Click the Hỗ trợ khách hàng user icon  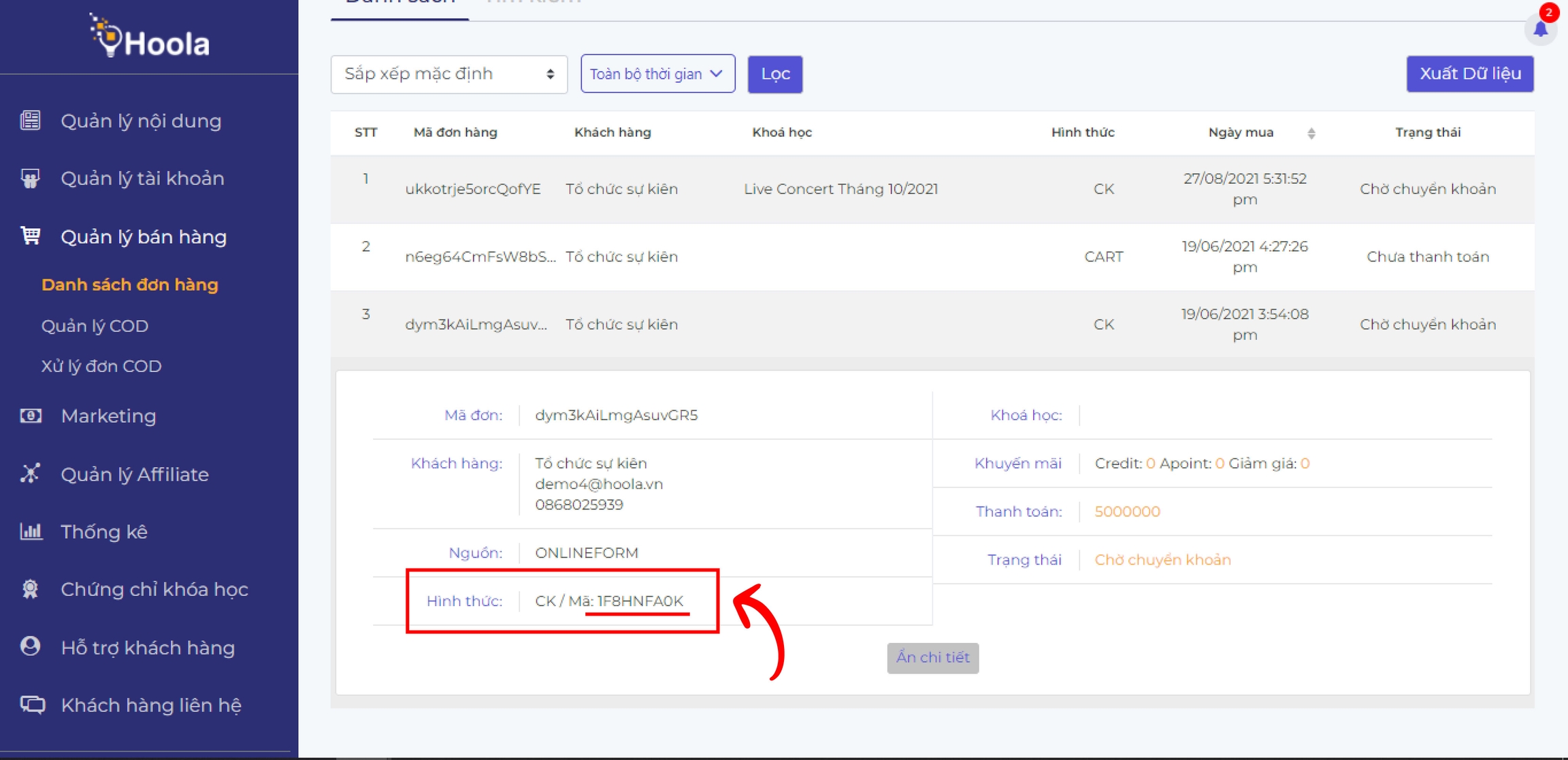click(31, 646)
